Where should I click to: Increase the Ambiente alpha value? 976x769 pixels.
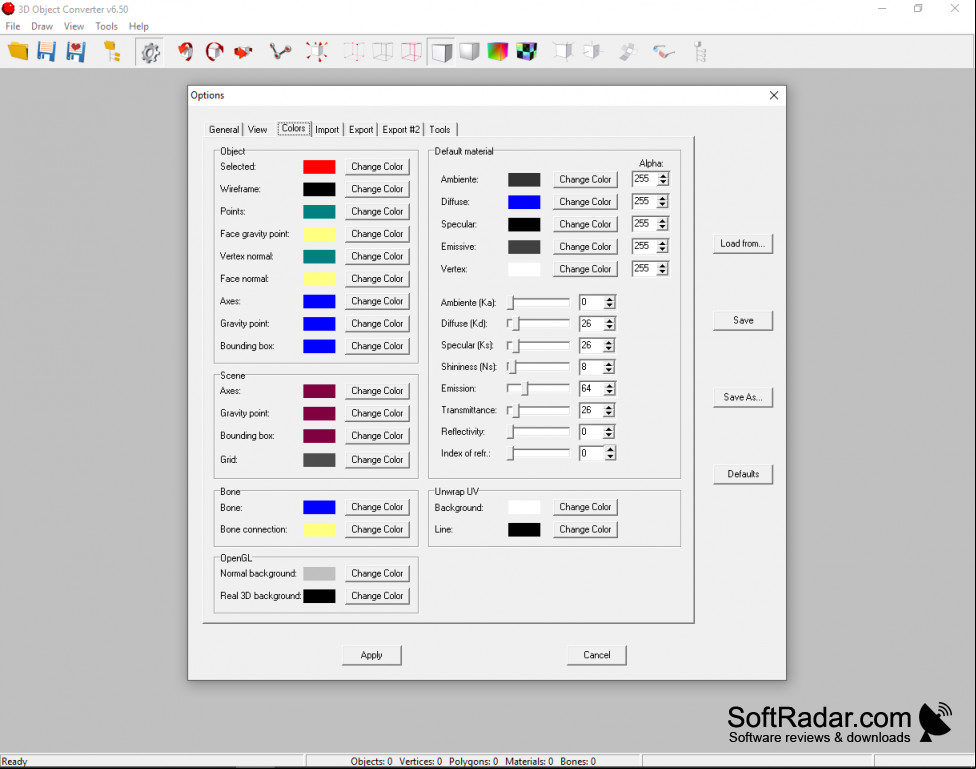(663, 176)
